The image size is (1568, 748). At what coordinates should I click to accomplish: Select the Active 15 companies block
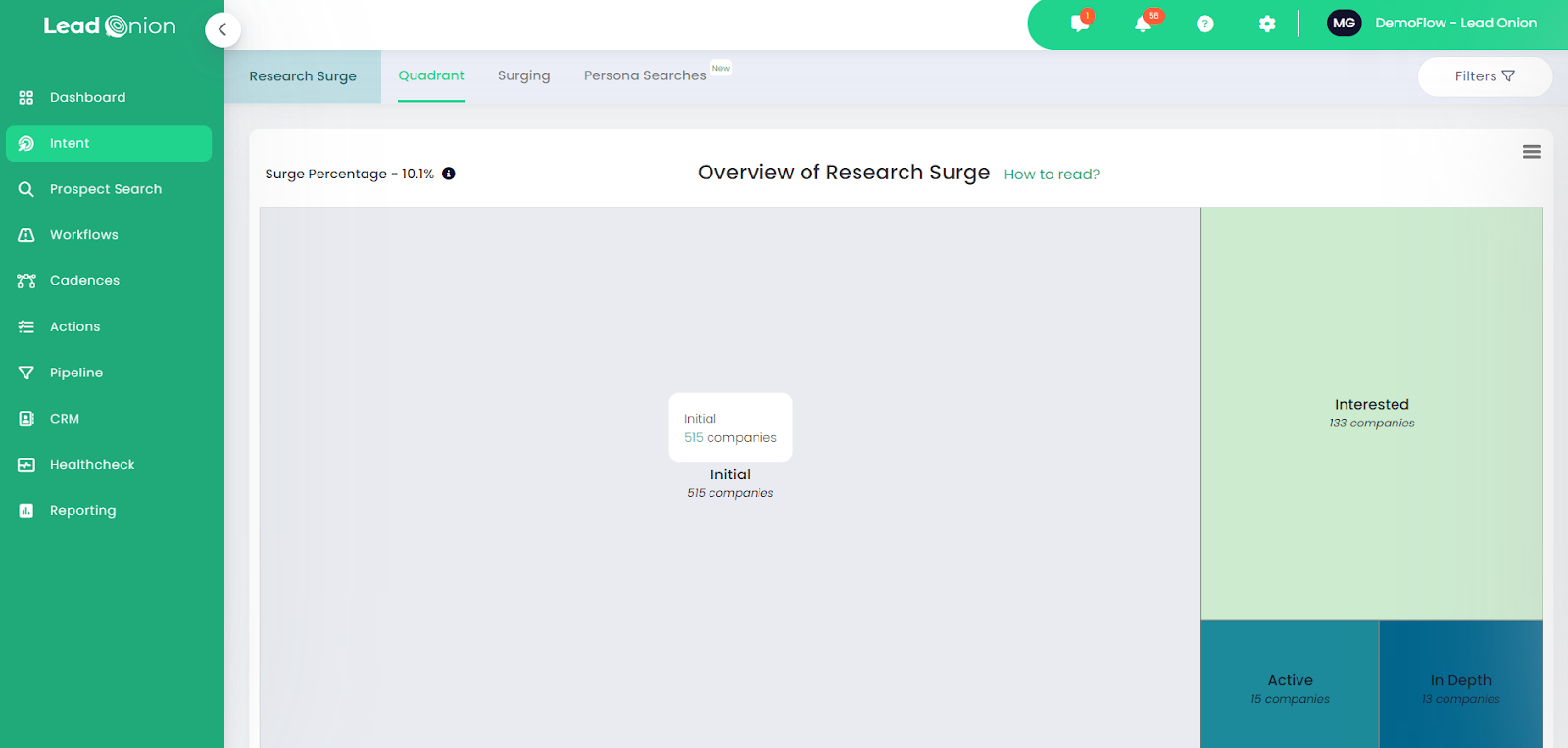click(1290, 684)
